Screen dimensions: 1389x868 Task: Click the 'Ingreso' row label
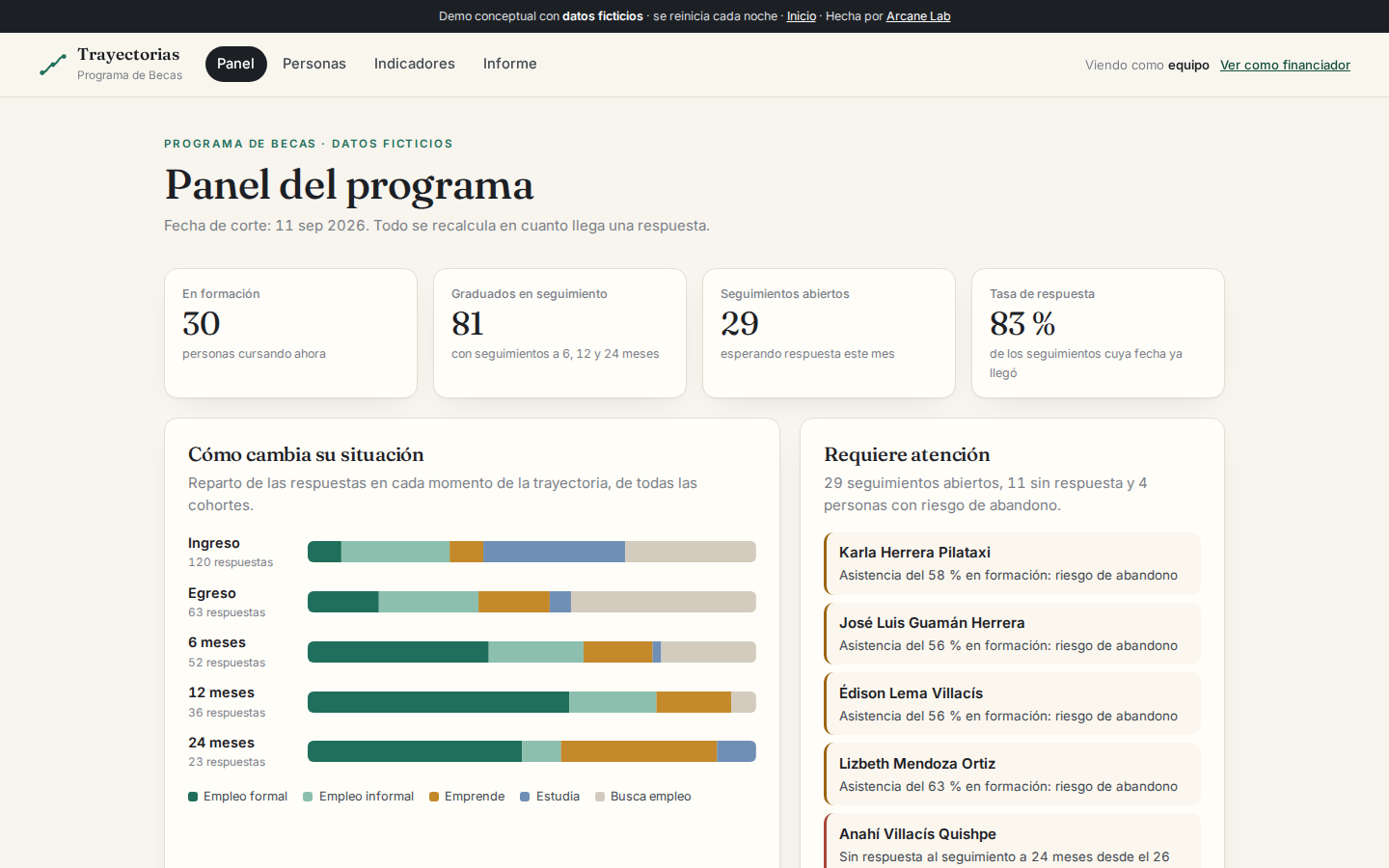214,543
